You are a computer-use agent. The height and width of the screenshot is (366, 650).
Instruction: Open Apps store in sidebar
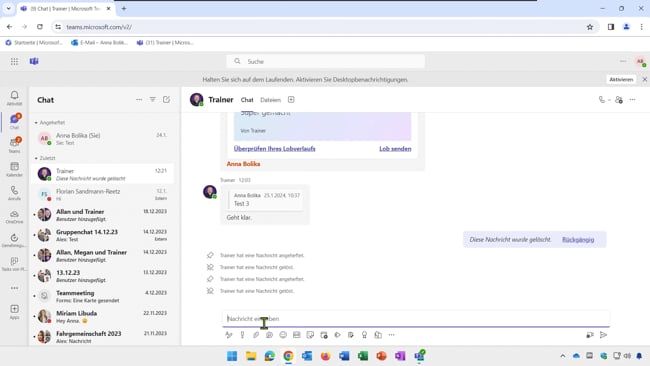pyautogui.click(x=15, y=311)
